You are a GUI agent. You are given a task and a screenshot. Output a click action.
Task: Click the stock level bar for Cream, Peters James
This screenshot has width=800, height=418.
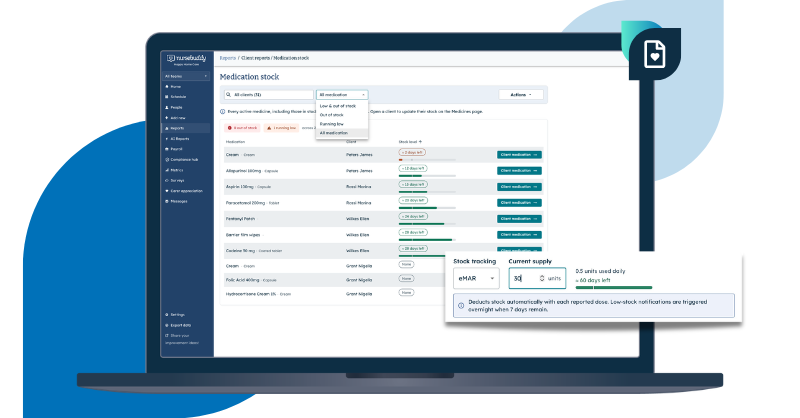tap(427, 160)
